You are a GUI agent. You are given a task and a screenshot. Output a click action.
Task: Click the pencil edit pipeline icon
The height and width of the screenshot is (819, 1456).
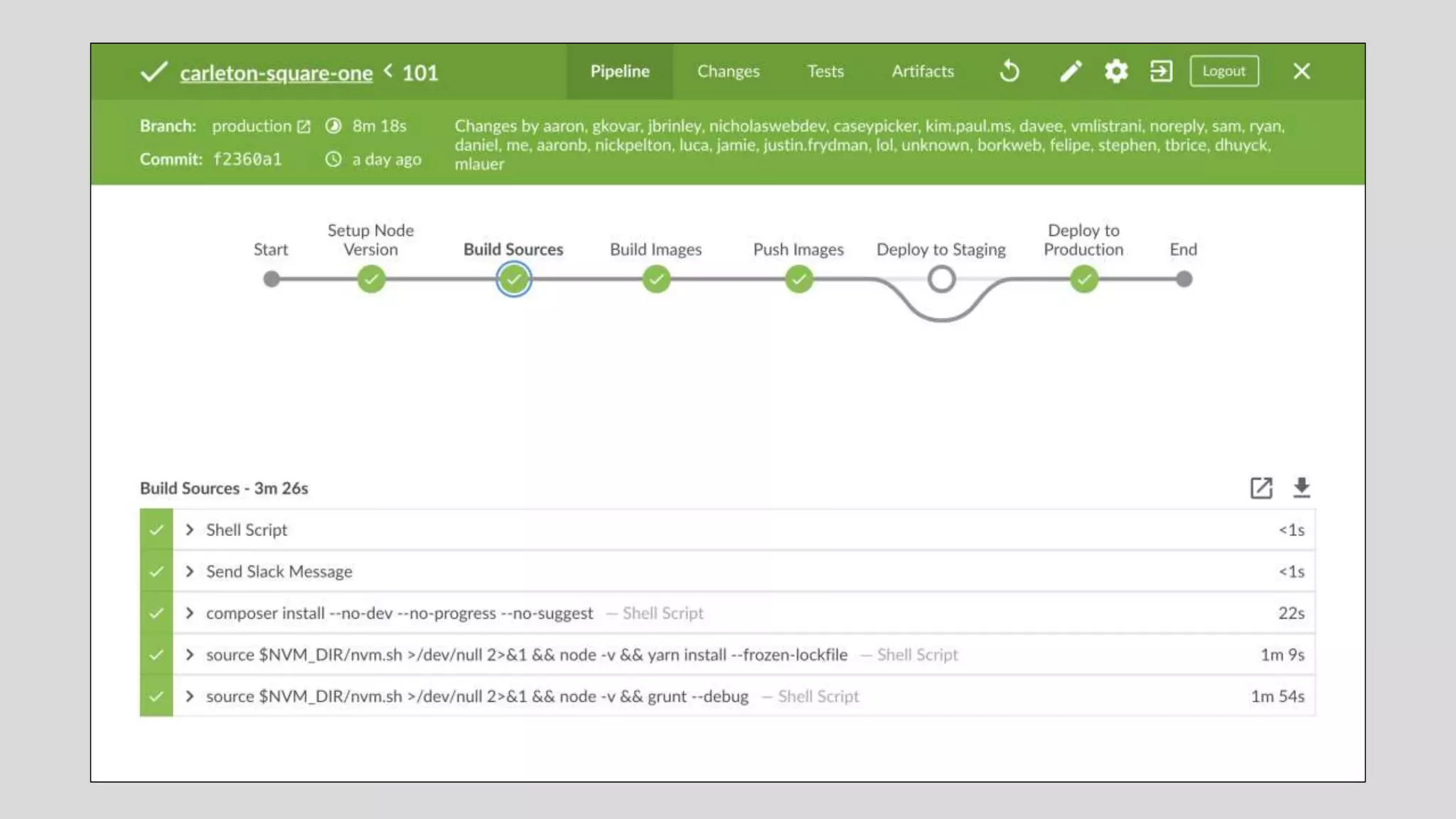1070,71
